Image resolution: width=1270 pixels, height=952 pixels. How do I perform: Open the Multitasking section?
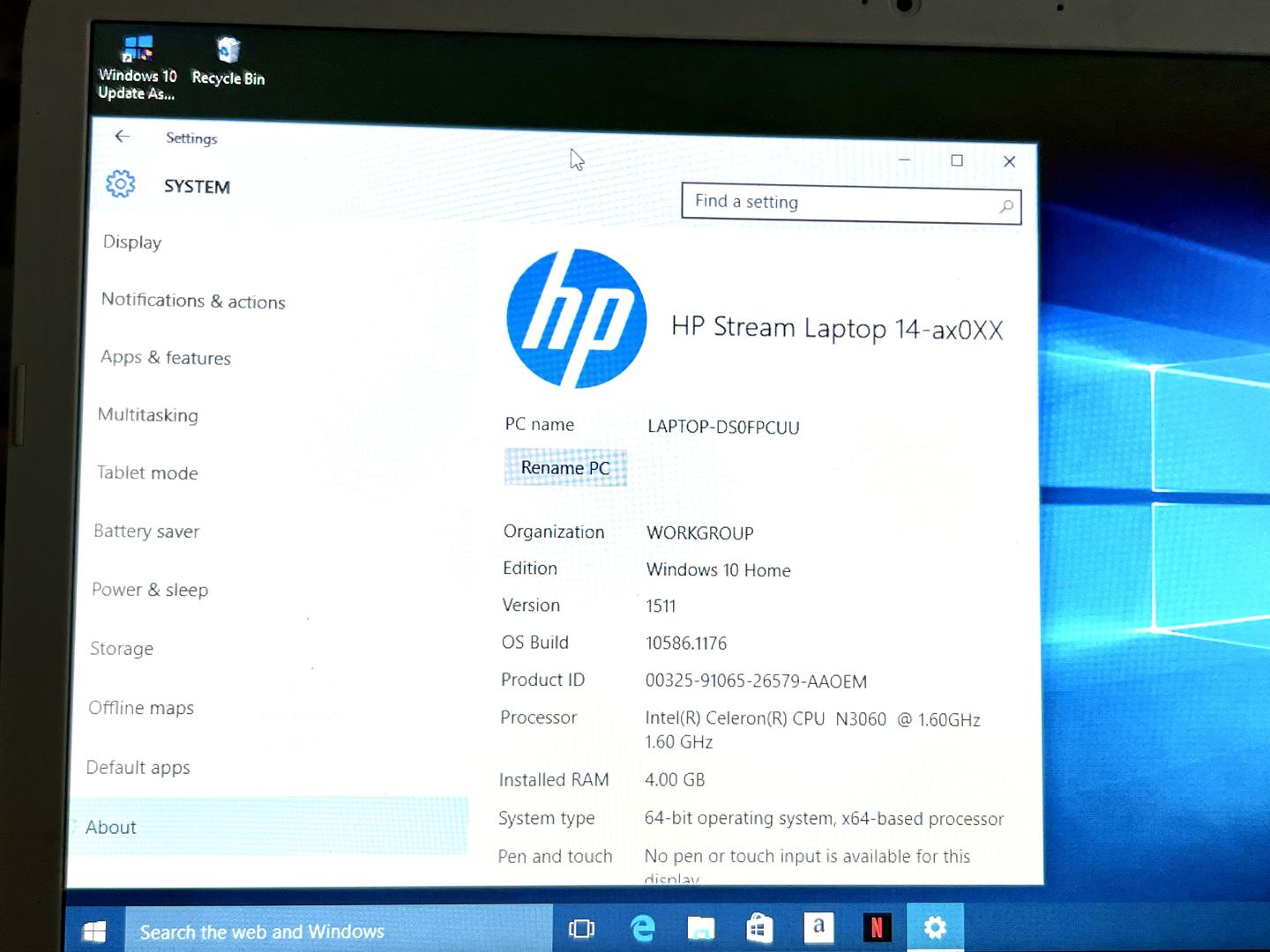pyautogui.click(x=148, y=414)
